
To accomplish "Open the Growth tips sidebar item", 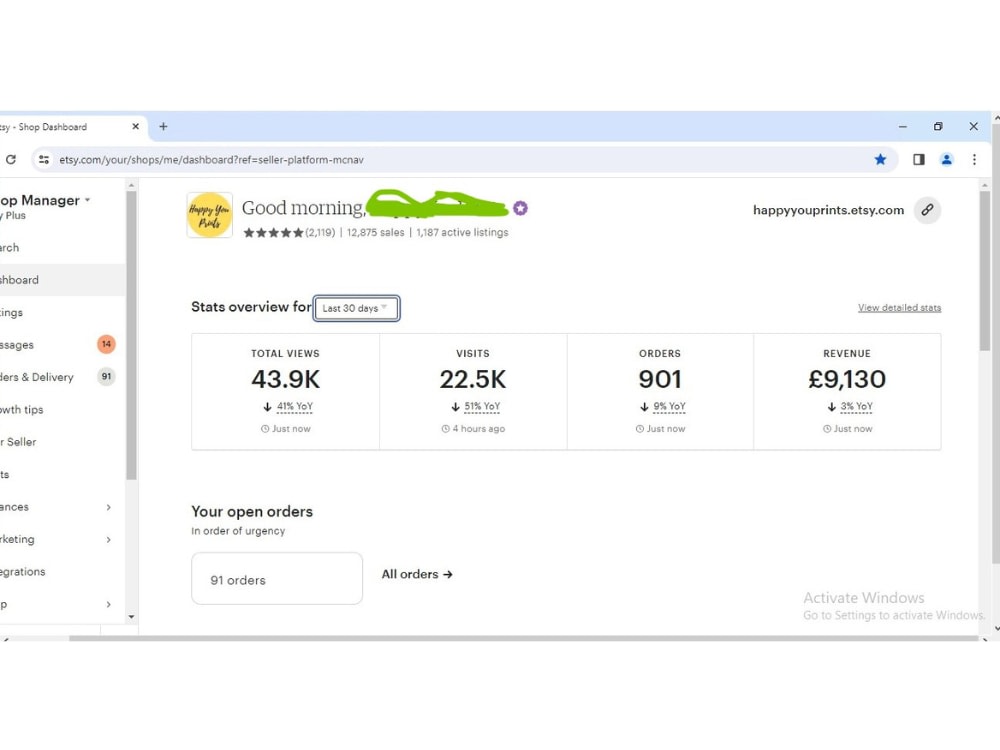I will 62,409.
